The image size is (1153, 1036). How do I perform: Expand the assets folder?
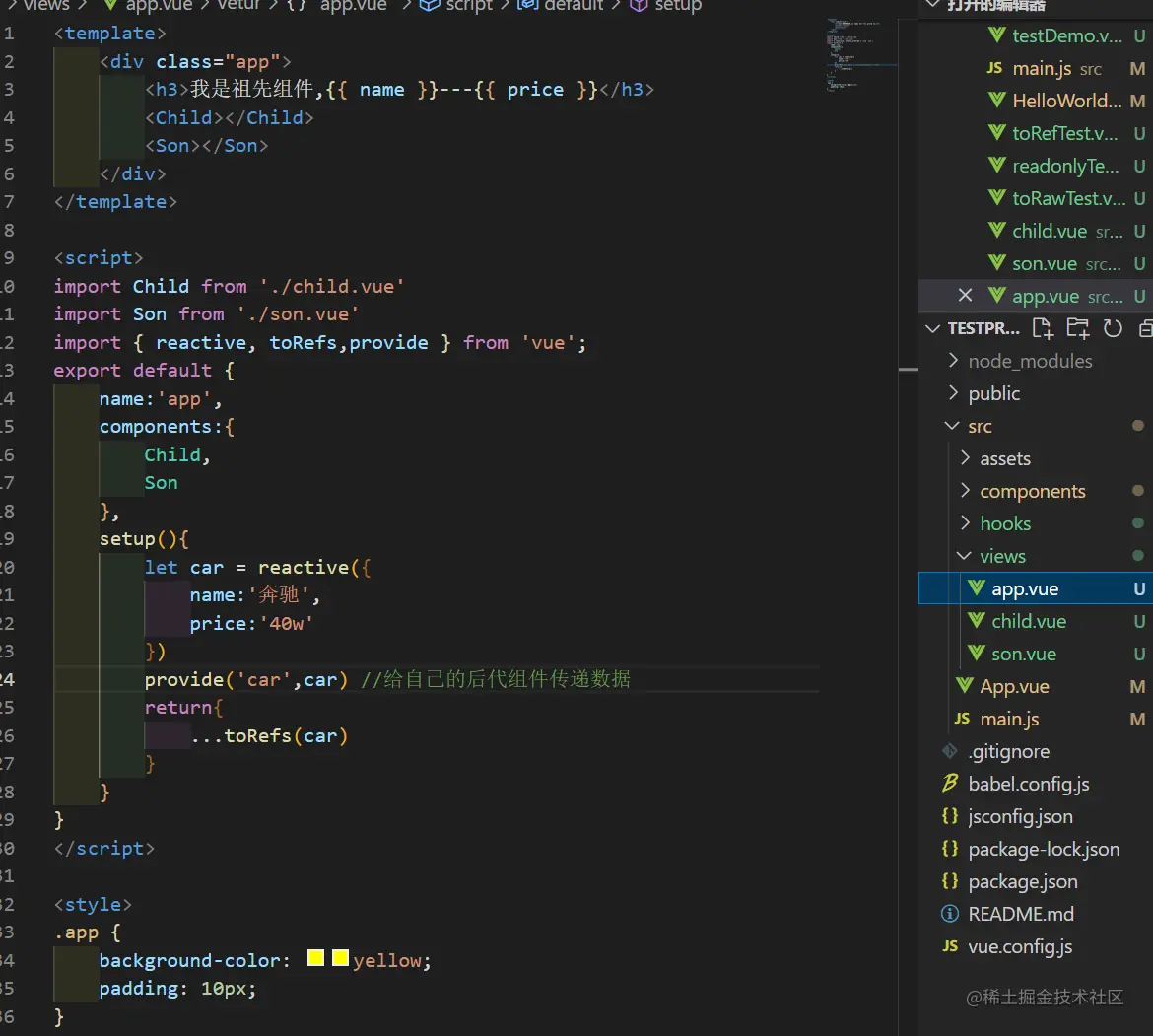[x=965, y=458]
